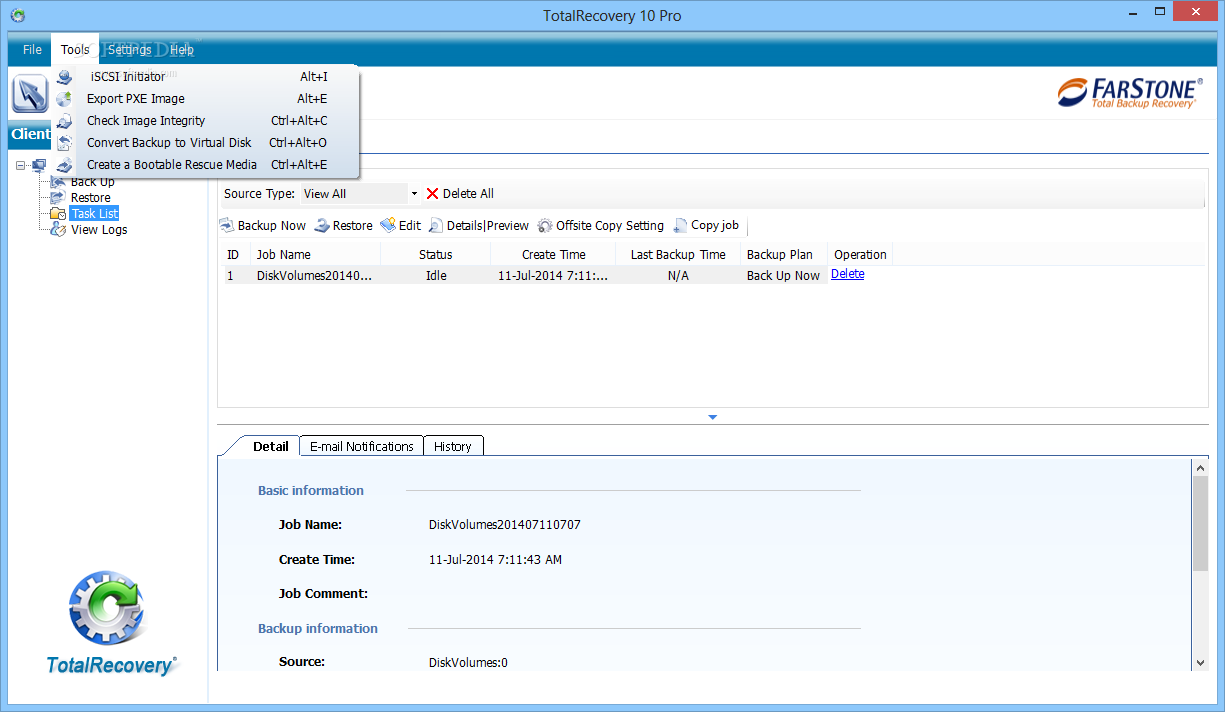The height and width of the screenshot is (712, 1225).
Task: Click the Back Up Now plan cell
Action: click(x=783, y=276)
